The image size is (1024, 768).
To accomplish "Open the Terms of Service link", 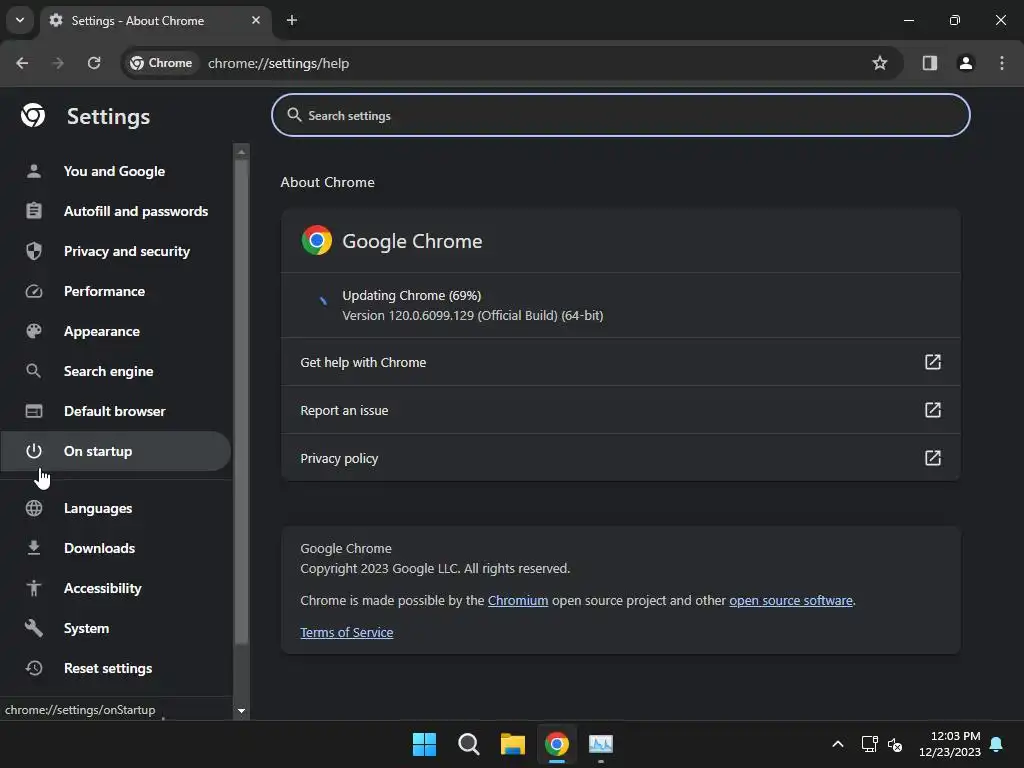I will tap(347, 632).
